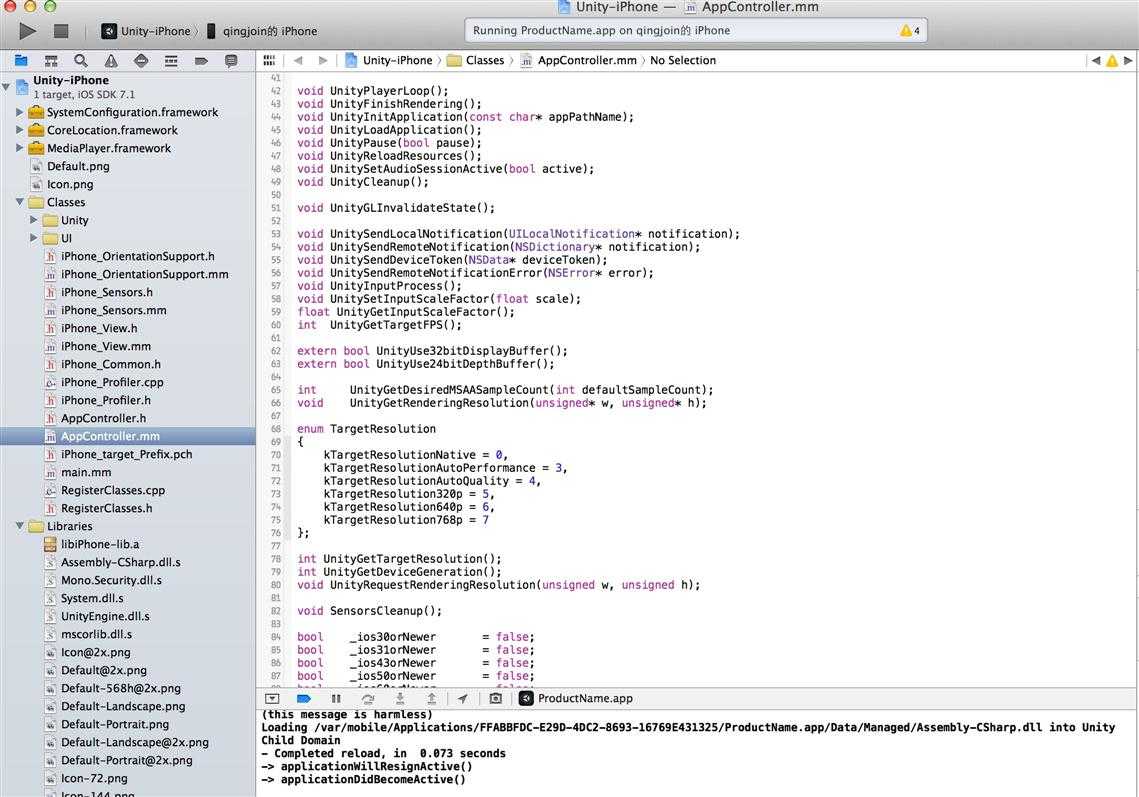Select Icon.png in the navigator
The width and height of the screenshot is (1139, 797).
(70, 184)
